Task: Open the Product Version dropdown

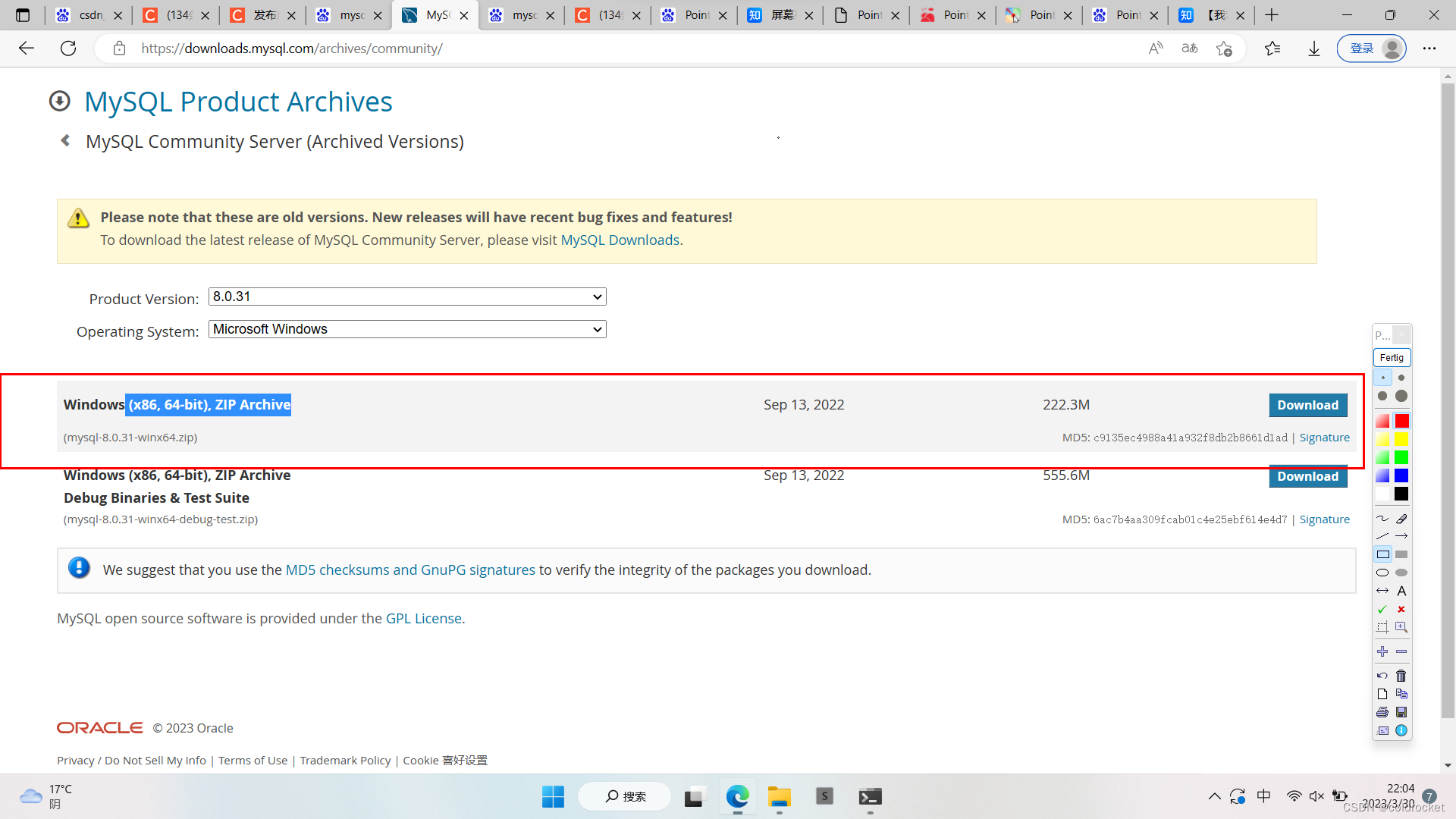Action: pyautogui.click(x=407, y=297)
